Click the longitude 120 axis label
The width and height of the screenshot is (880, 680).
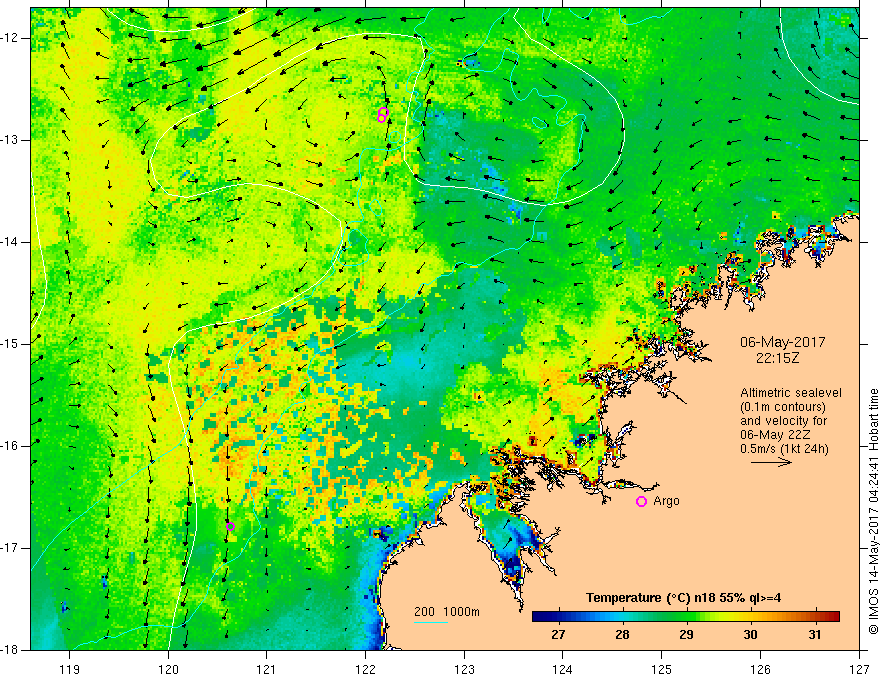tap(168, 669)
